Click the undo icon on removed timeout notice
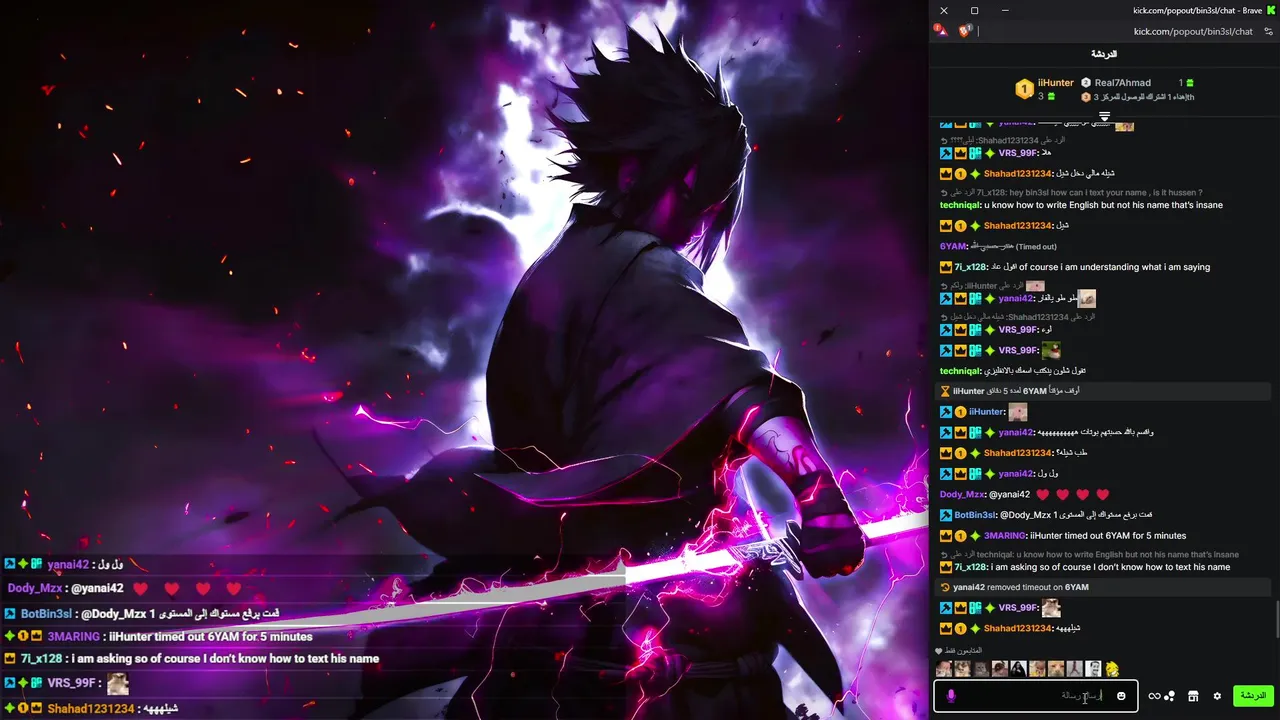 [x=945, y=587]
